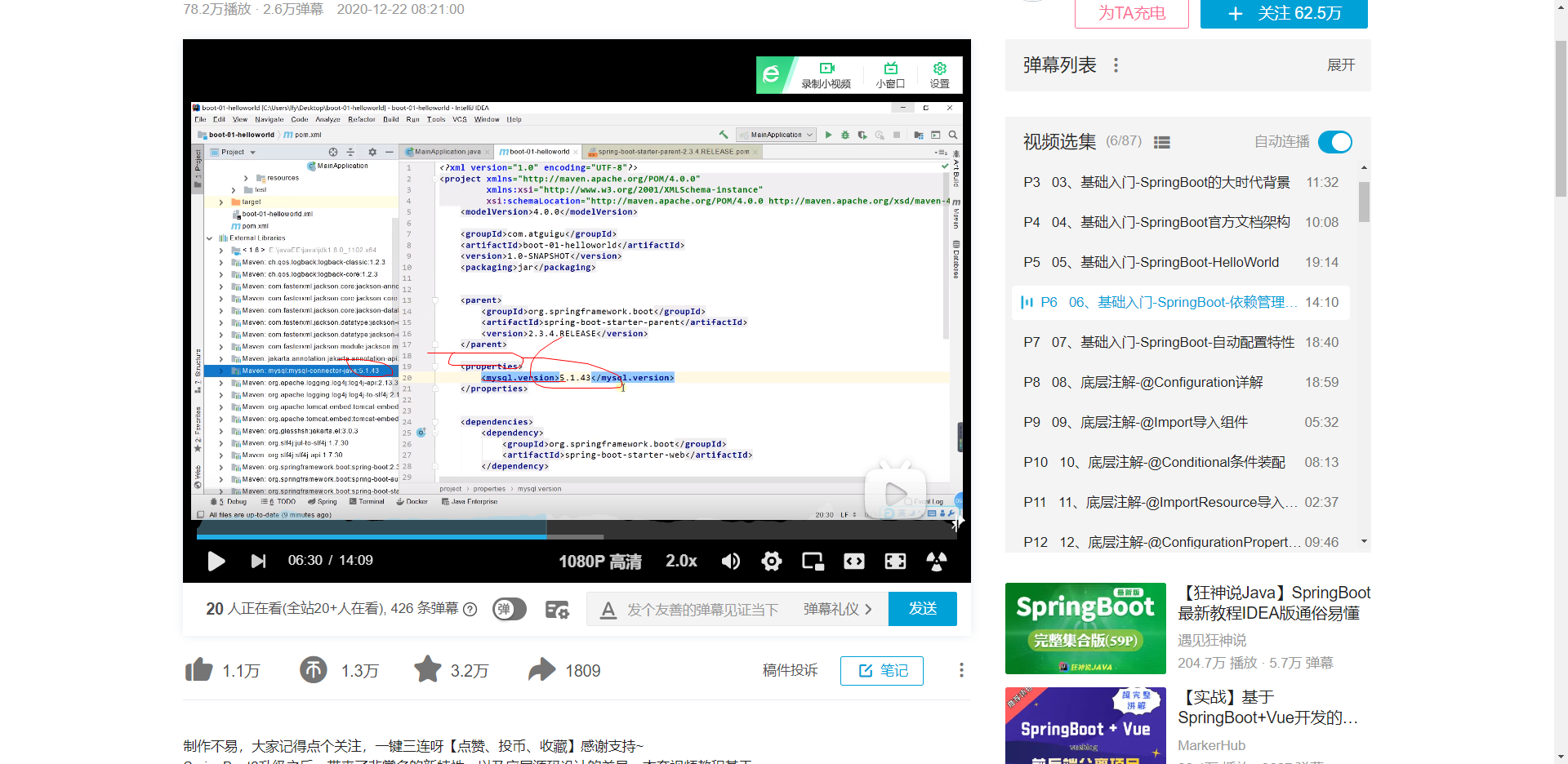Open the 笔记 notes button
Screen dimensions: 1568x764
click(x=882, y=670)
